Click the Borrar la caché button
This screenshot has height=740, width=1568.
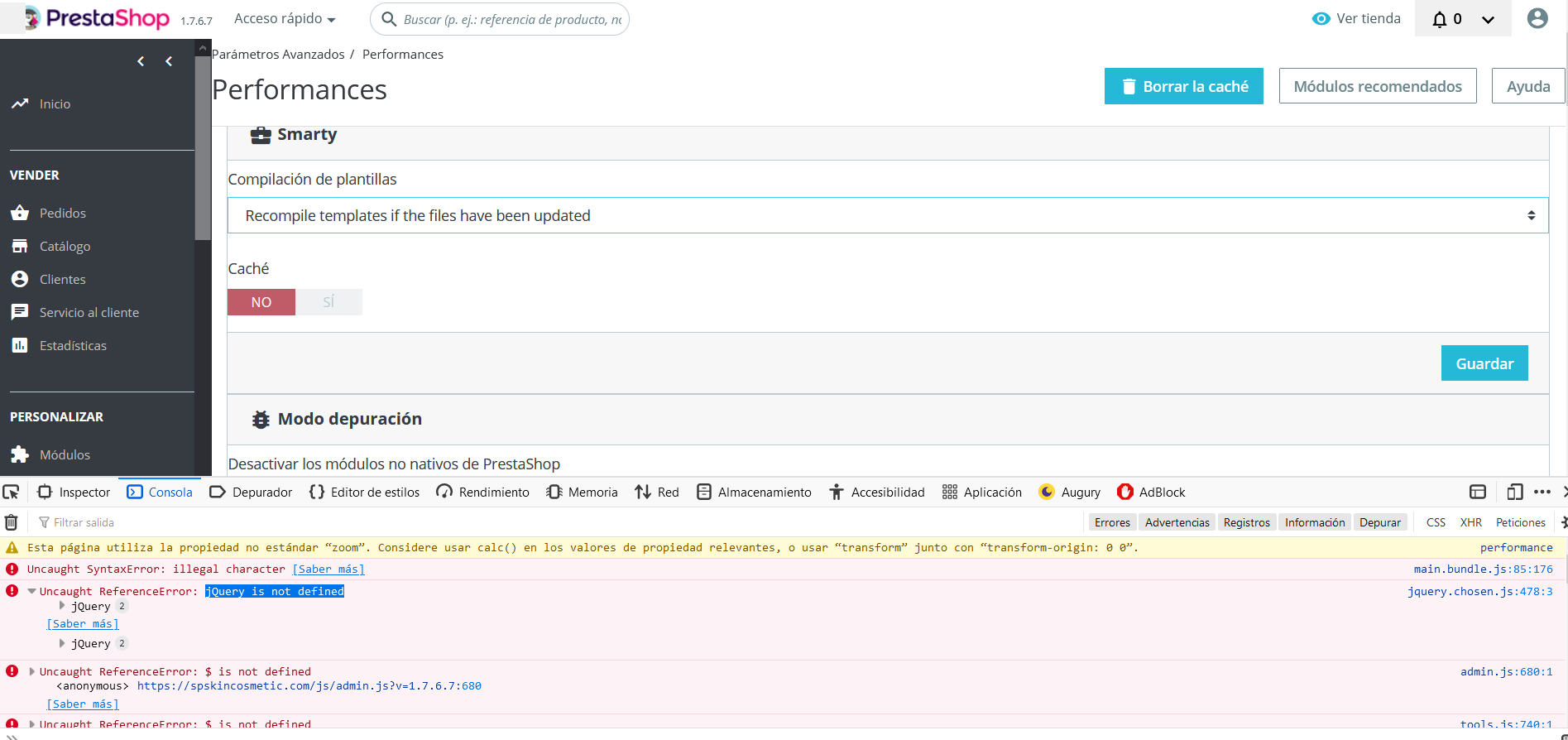pyautogui.click(x=1184, y=86)
